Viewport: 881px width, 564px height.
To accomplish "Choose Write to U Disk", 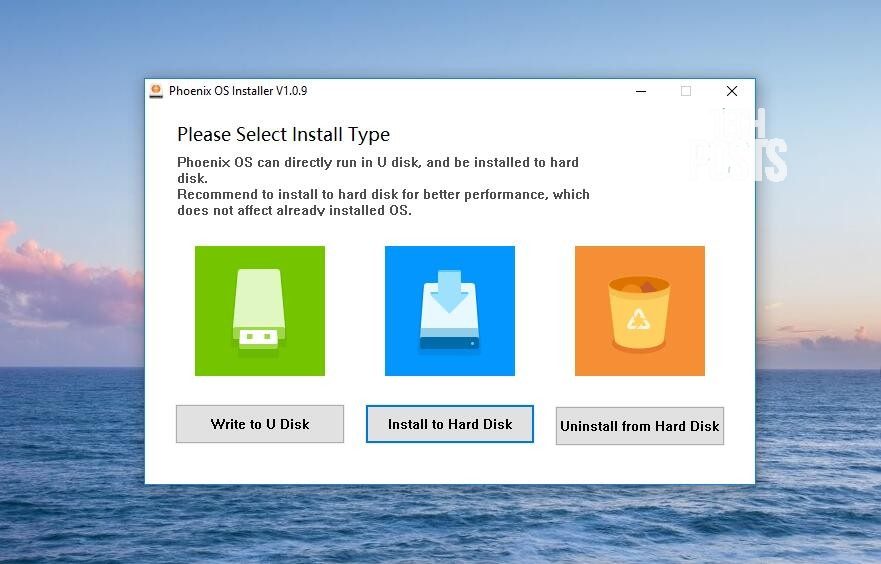I will [x=260, y=424].
